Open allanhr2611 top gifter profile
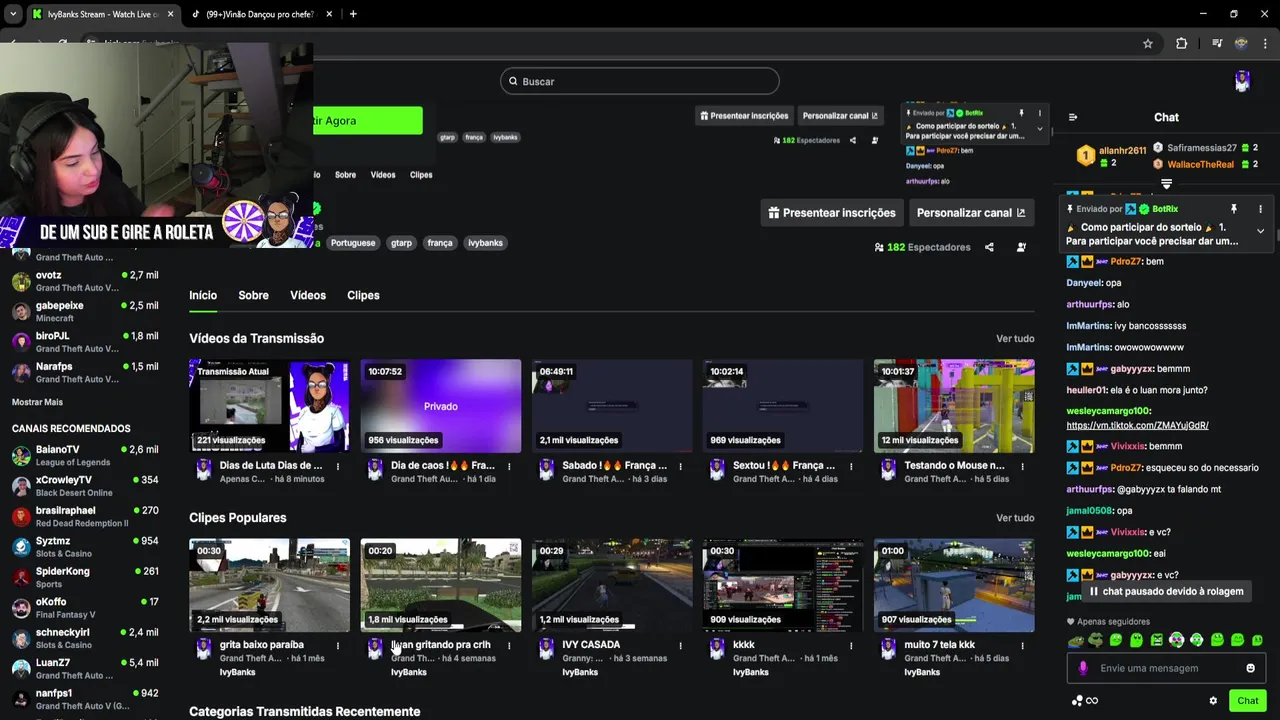This screenshot has height=720, width=1280. (1112, 156)
